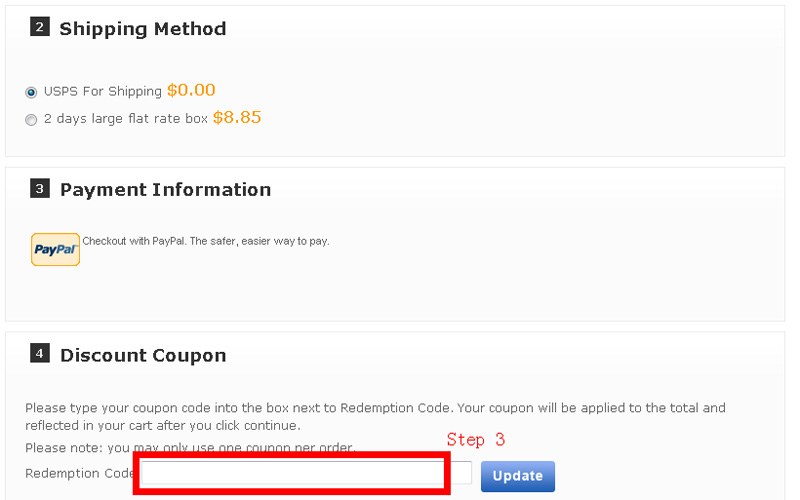Screen dimensions: 800x500
Task: Click the 'Checkout with PayPal' text
Action: click(x=205, y=241)
